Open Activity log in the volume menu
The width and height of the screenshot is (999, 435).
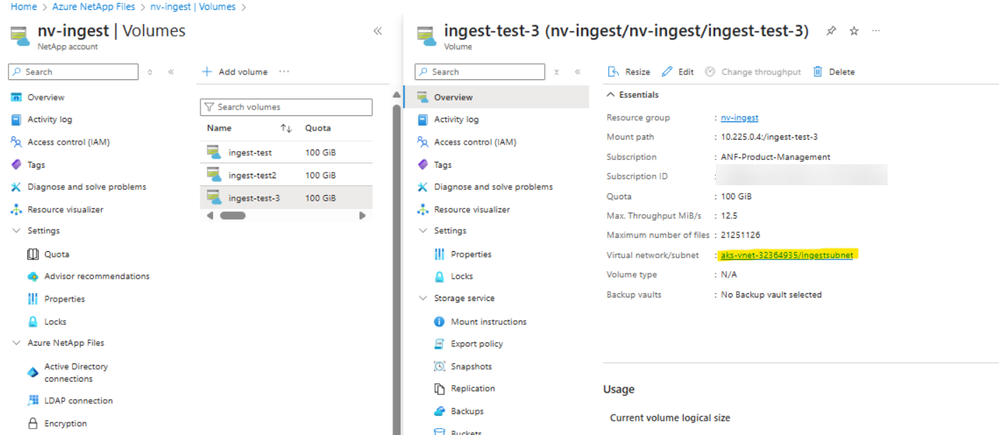(x=456, y=119)
